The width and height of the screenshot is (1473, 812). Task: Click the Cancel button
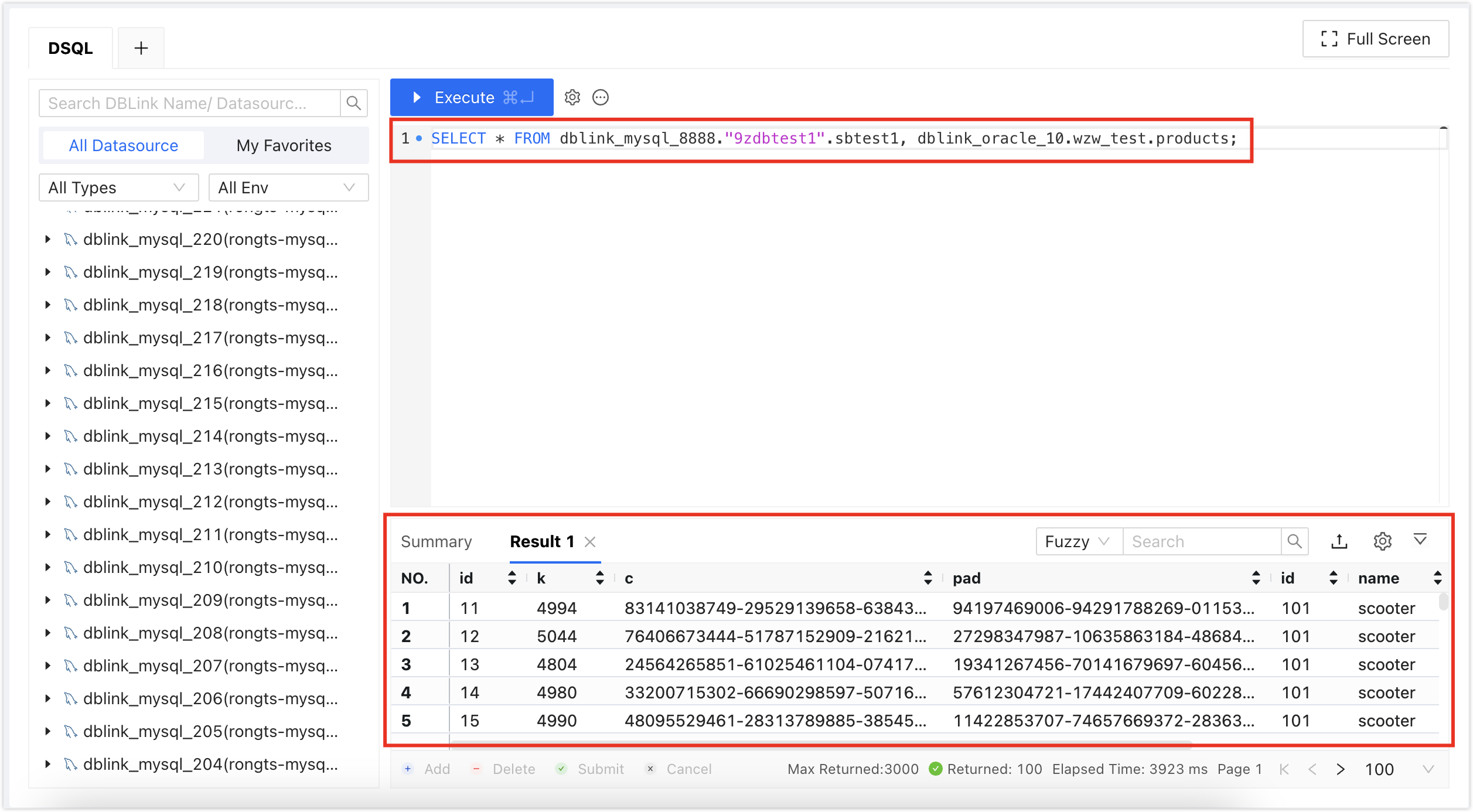click(678, 769)
